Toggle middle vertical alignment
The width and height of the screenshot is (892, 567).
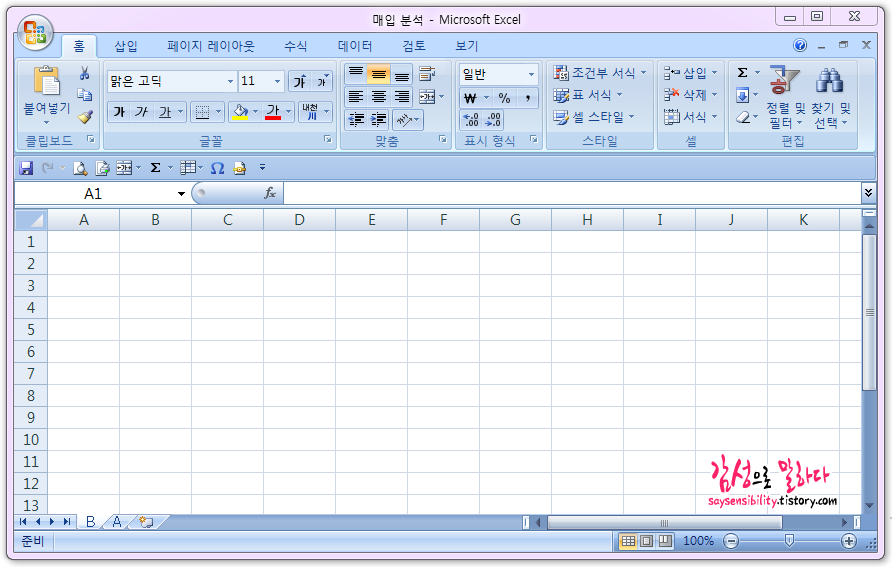(x=379, y=73)
